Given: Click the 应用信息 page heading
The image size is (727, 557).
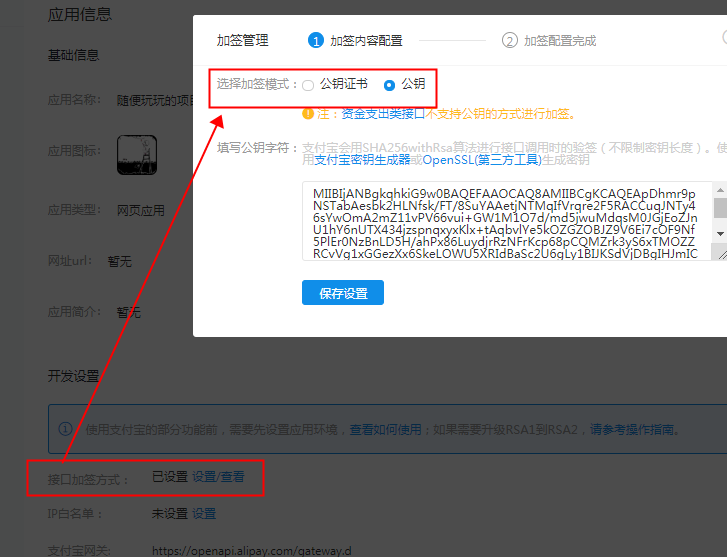Looking at the screenshot, I should (x=80, y=14).
